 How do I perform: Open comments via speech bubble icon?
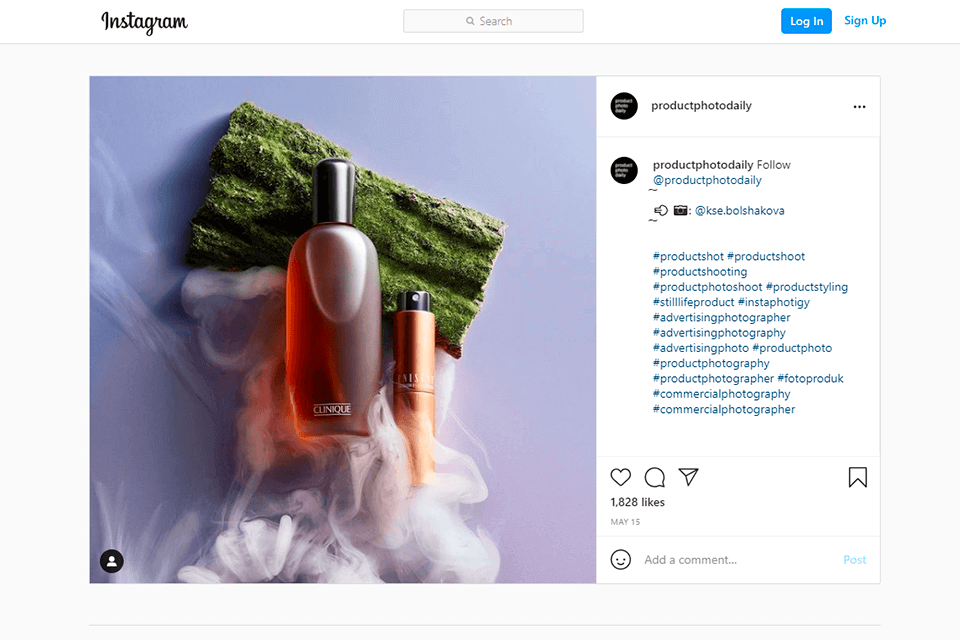click(x=654, y=477)
